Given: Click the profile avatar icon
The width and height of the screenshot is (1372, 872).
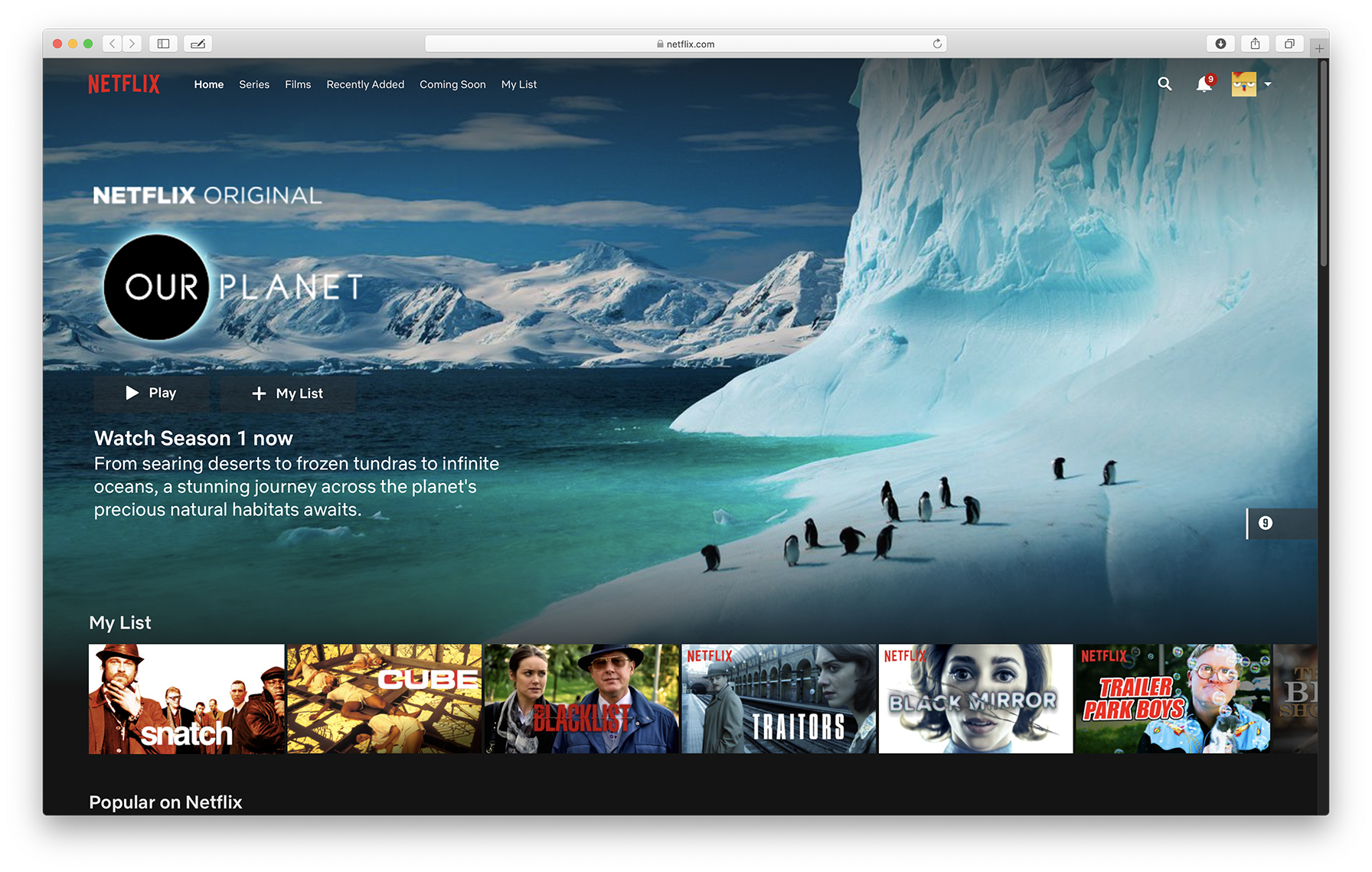Looking at the screenshot, I should (x=1243, y=84).
